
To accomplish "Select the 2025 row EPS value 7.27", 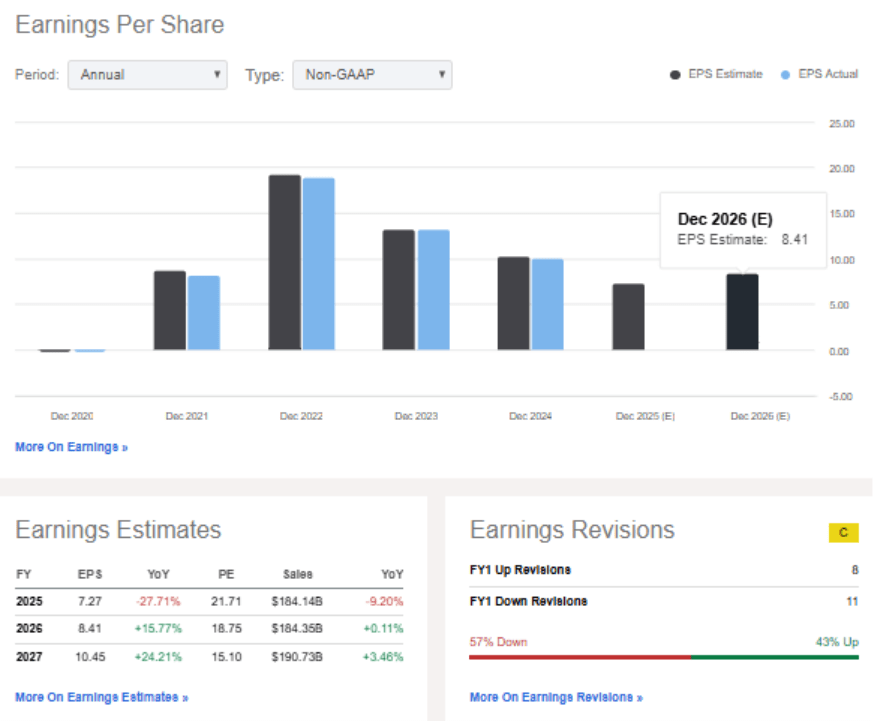I will [x=91, y=601].
